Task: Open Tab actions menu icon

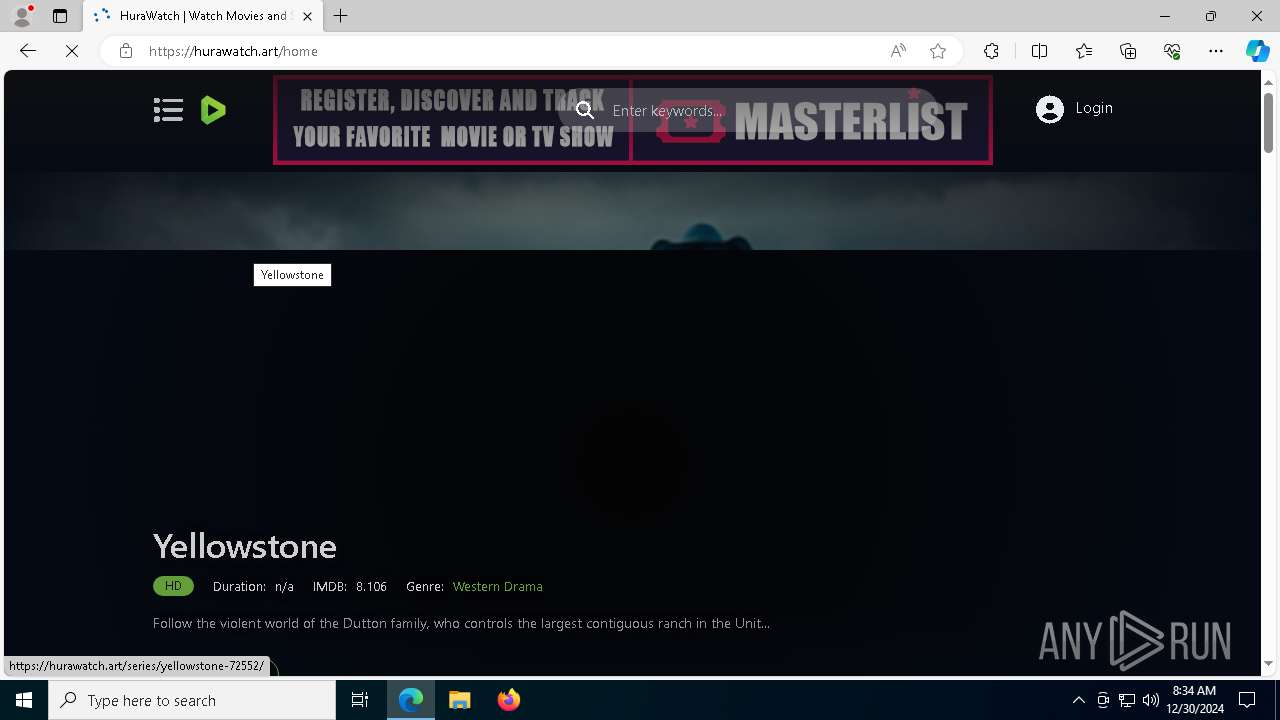Action: 60,16
